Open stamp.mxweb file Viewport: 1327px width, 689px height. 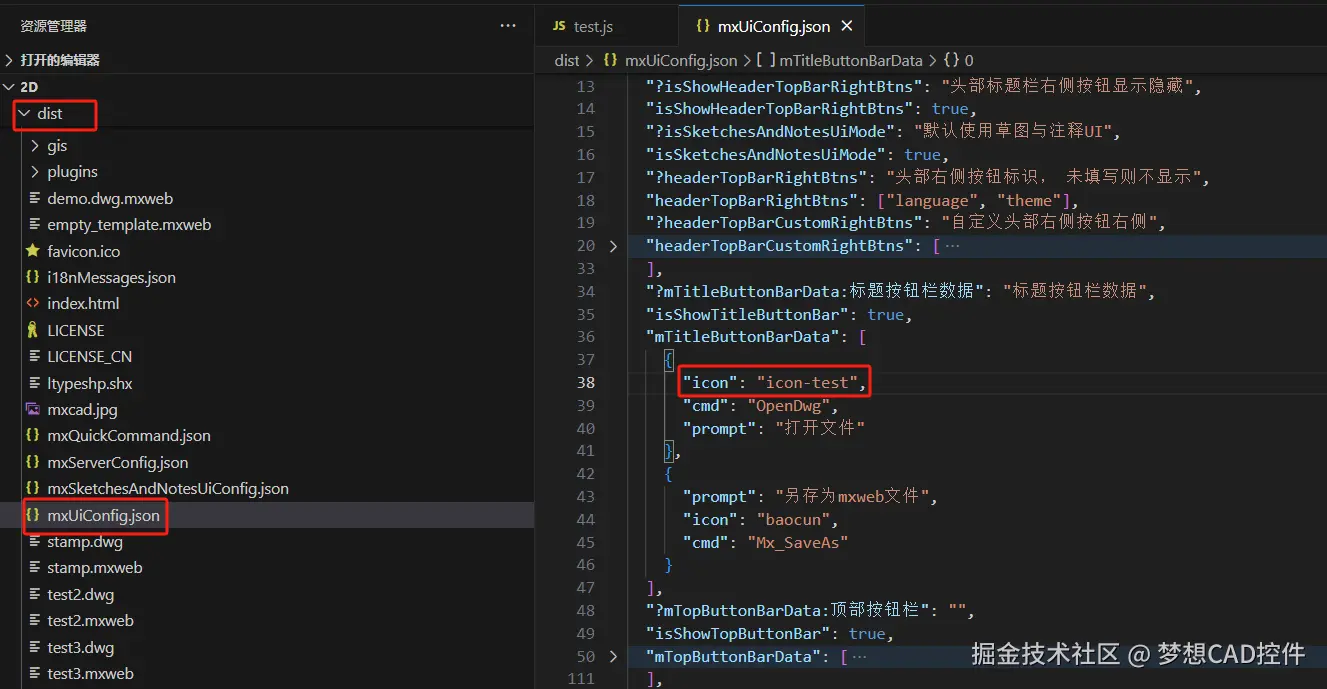[95, 568]
